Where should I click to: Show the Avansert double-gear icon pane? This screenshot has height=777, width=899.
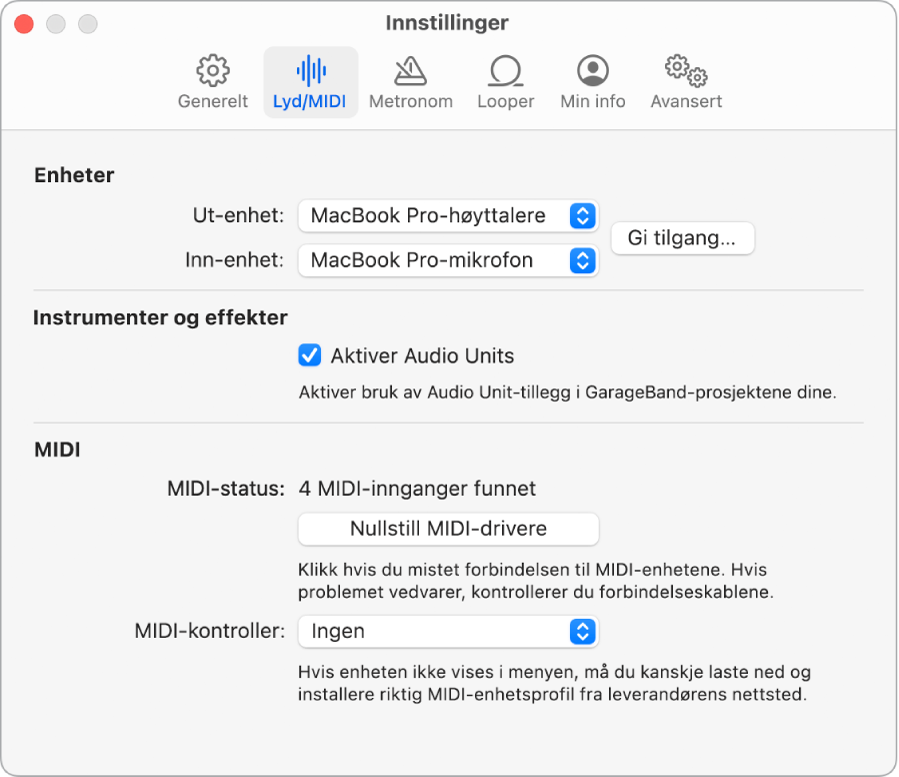tap(686, 71)
